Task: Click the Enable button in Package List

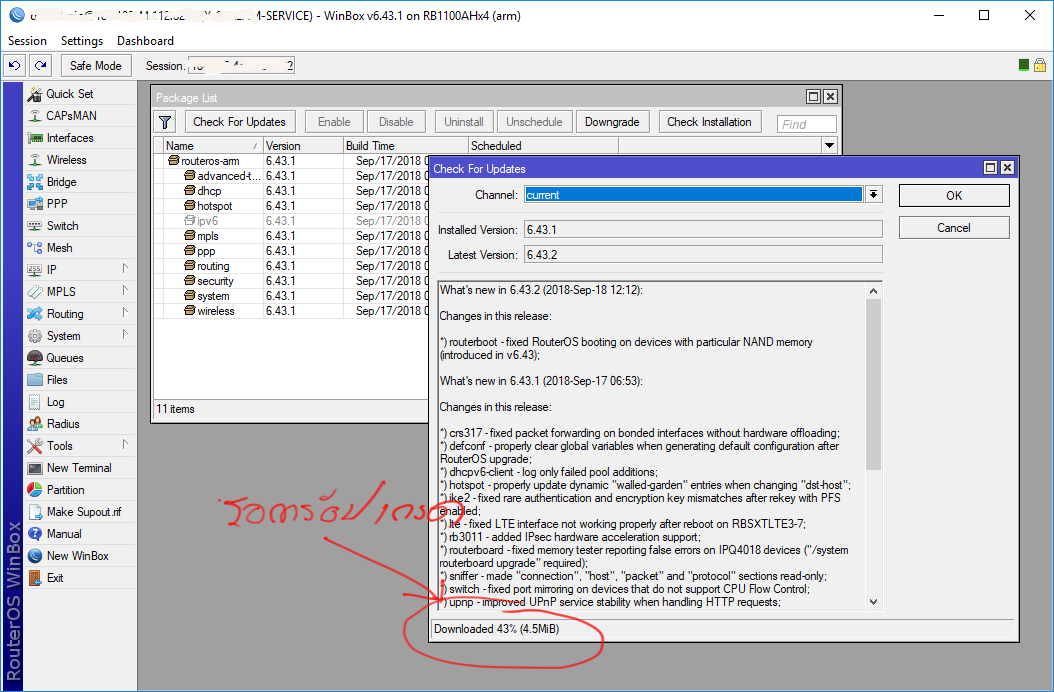Action: (x=334, y=122)
